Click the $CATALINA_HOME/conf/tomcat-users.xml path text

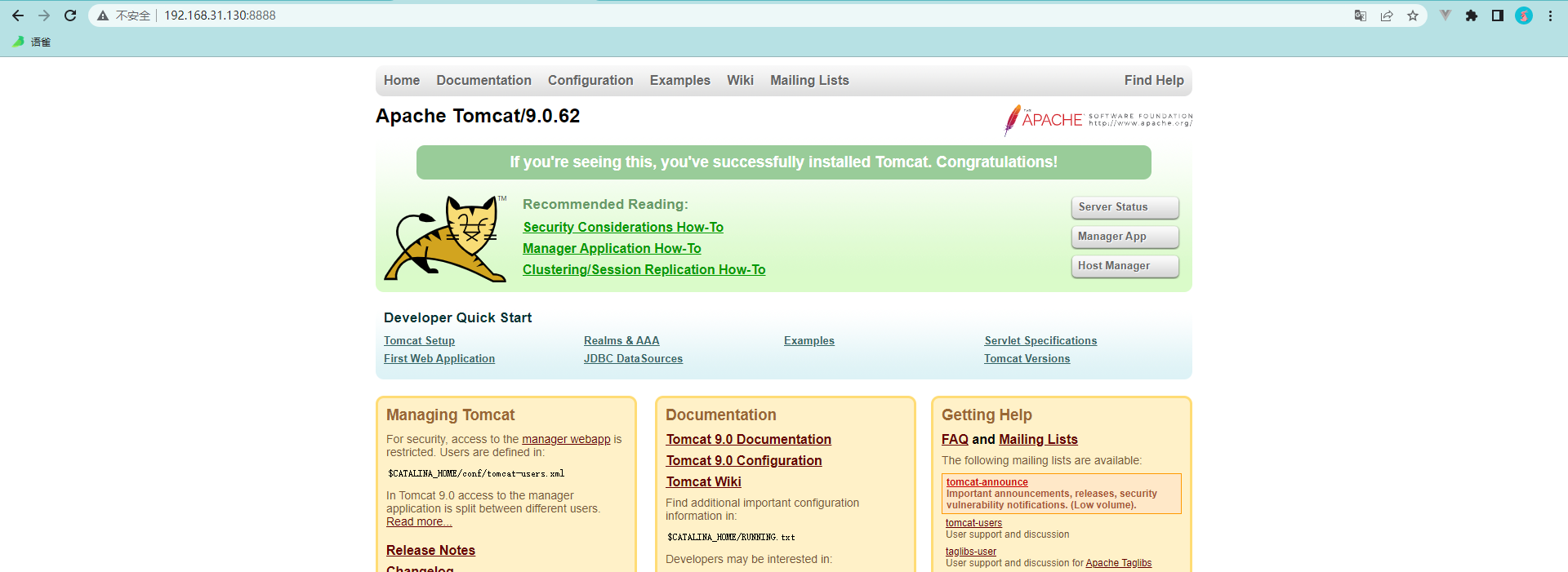[476, 473]
